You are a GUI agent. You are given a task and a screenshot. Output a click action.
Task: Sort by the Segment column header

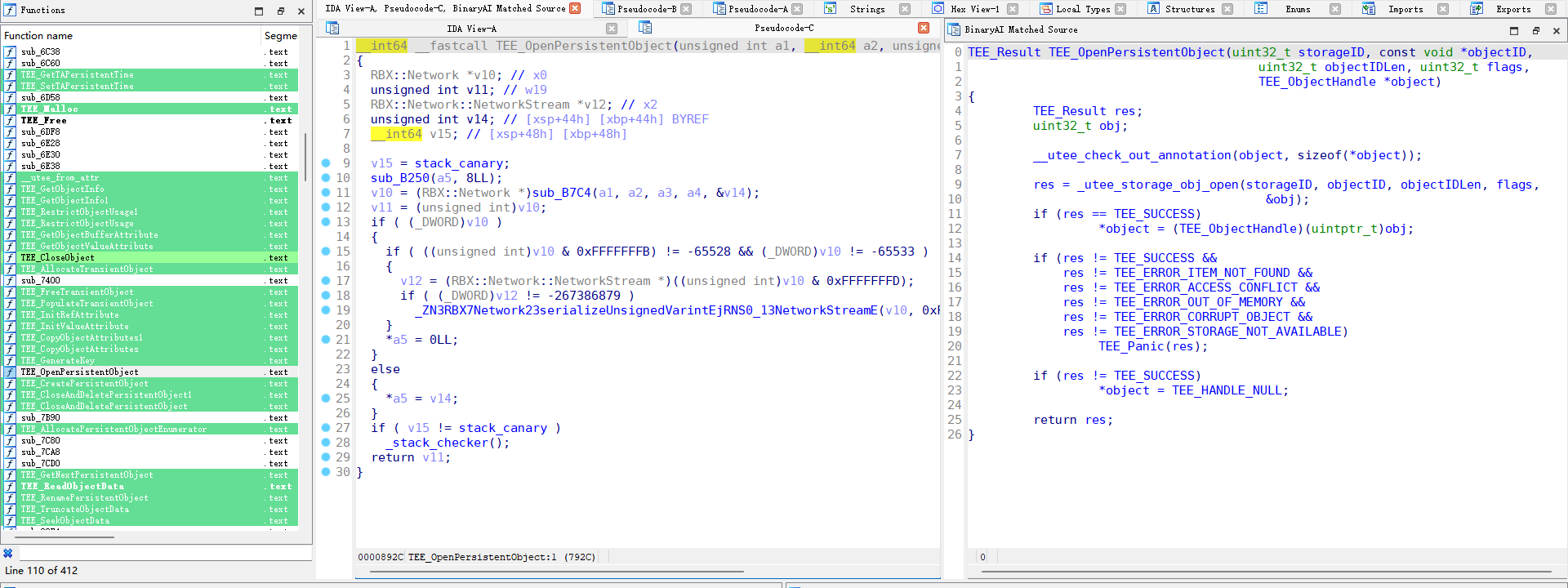pyautogui.click(x=281, y=36)
